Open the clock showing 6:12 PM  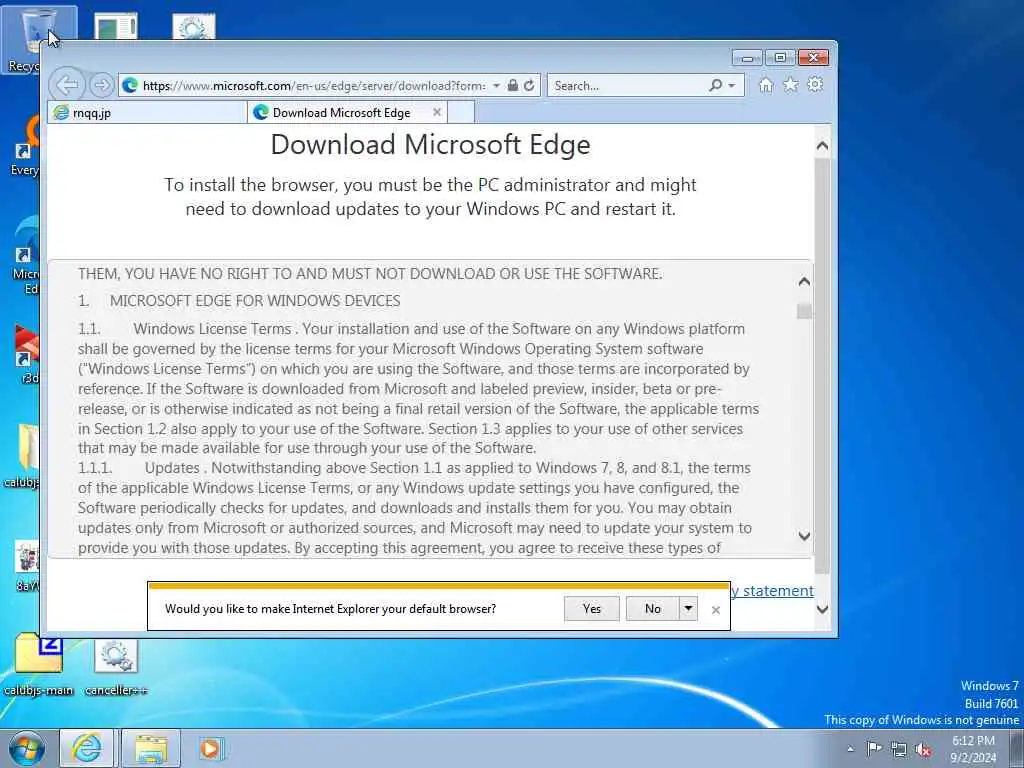pos(973,749)
